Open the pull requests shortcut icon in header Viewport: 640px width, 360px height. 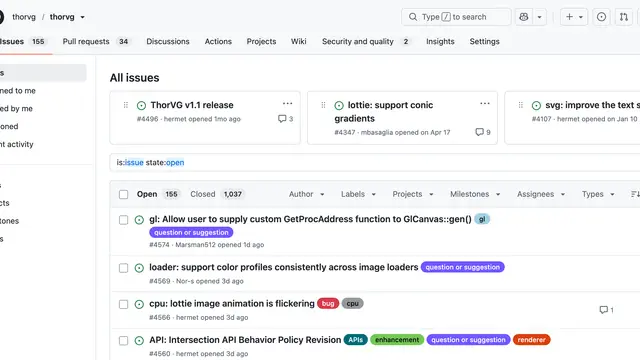tap(624, 17)
